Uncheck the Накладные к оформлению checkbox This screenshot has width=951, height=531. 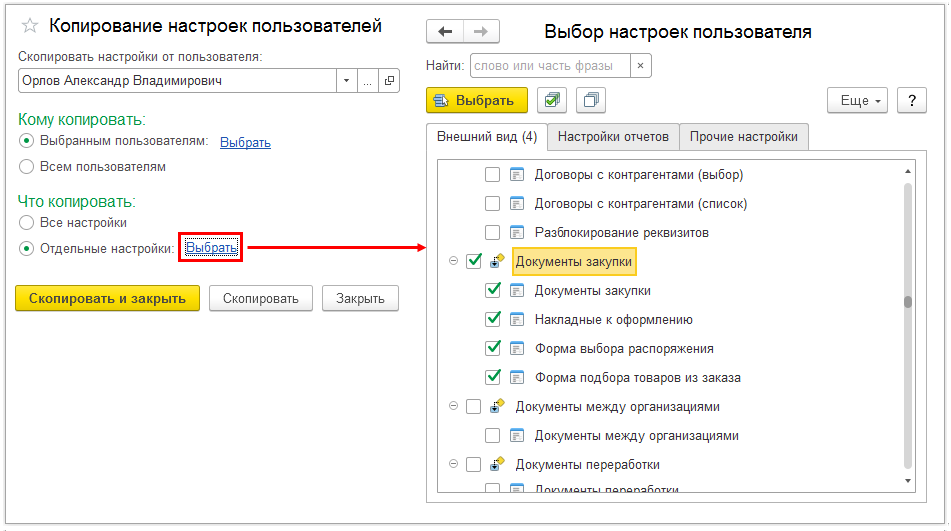[x=493, y=320]
